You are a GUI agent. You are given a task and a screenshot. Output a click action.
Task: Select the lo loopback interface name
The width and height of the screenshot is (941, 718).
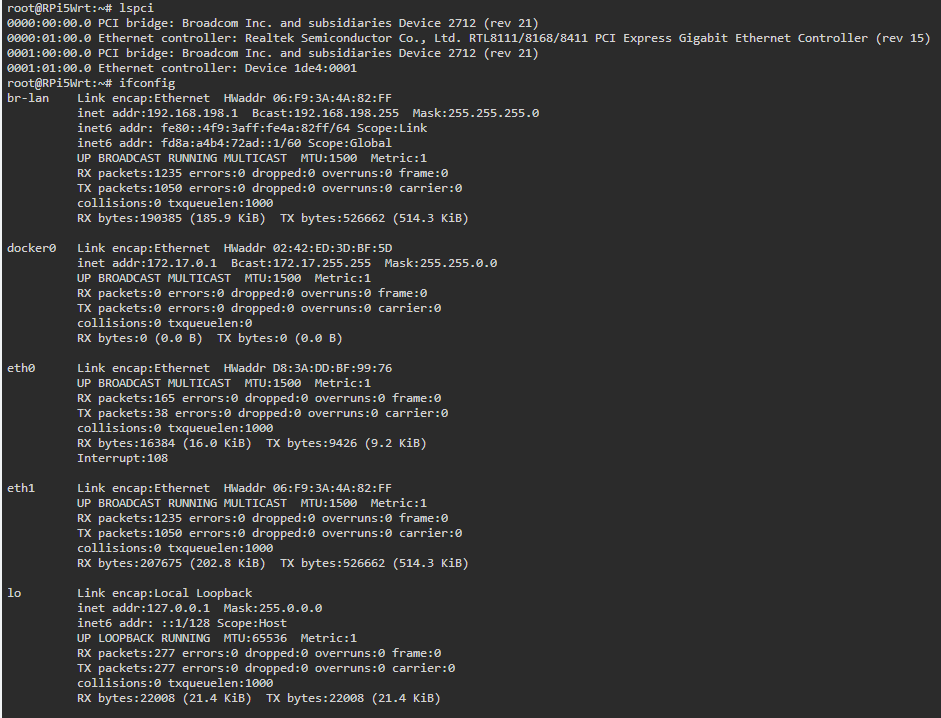click(14, 594)
